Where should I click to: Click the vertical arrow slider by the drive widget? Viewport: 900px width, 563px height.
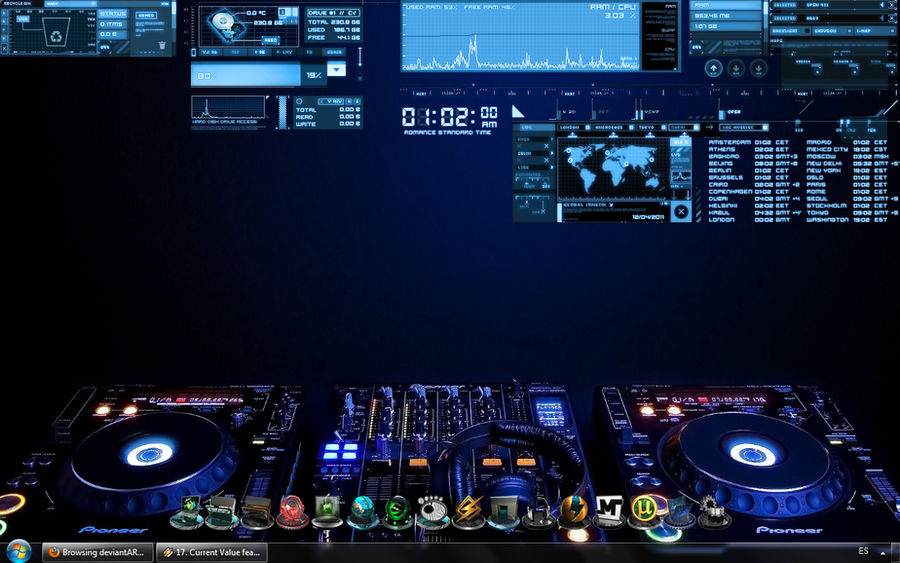point(360,57)
